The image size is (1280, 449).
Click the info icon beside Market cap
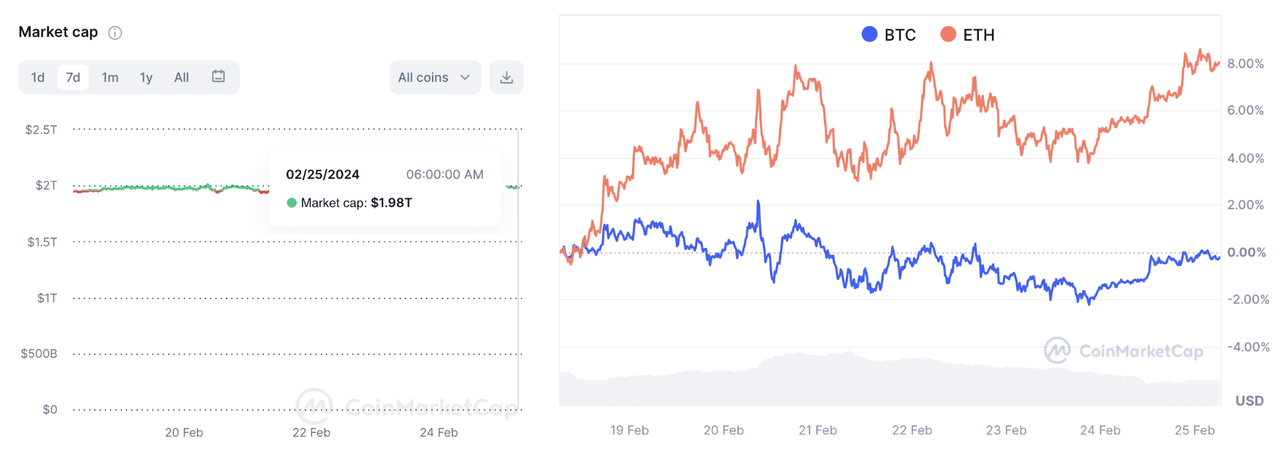coord(115,33)
